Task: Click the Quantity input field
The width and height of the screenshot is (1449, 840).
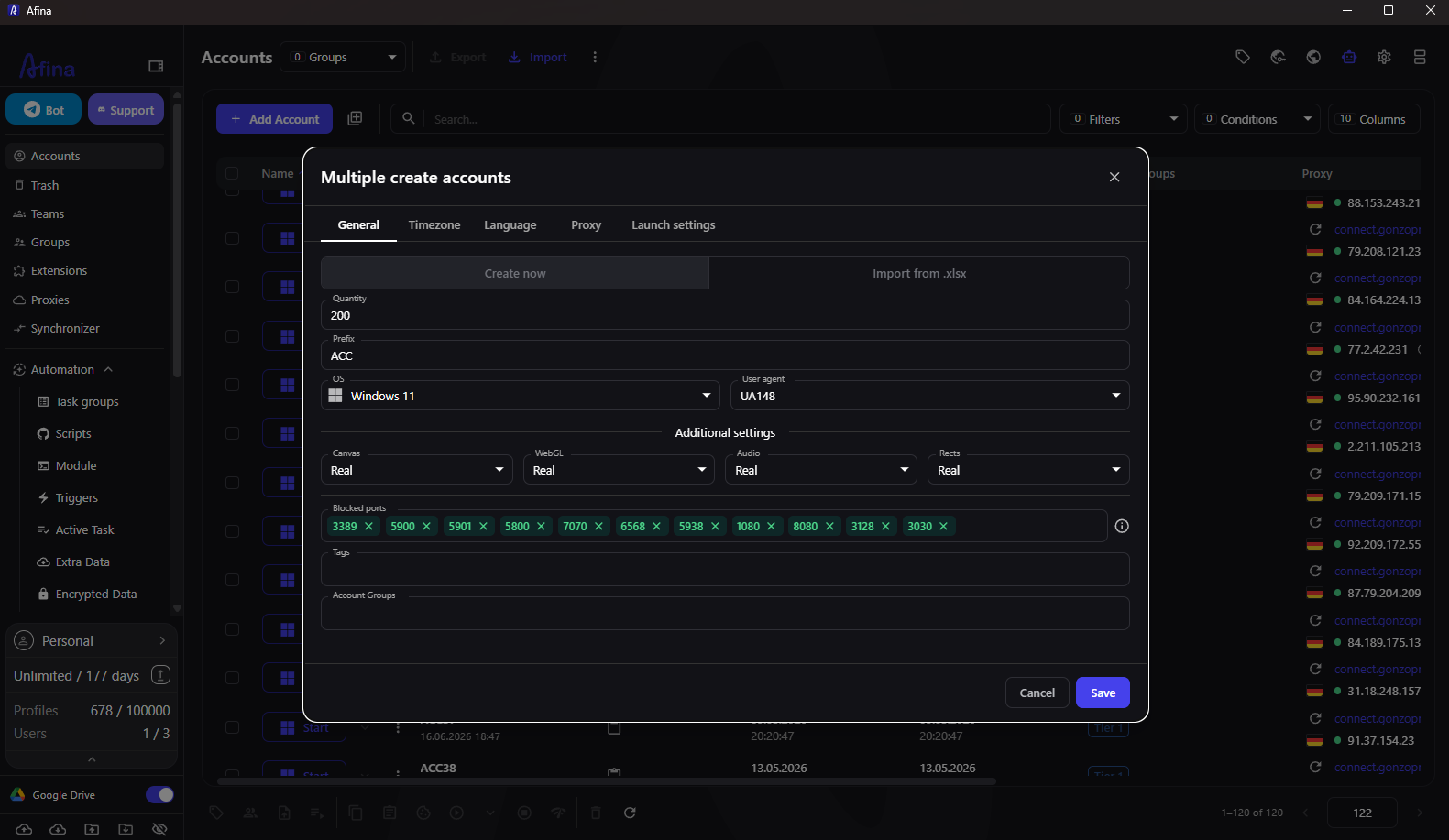Action: 725,315
